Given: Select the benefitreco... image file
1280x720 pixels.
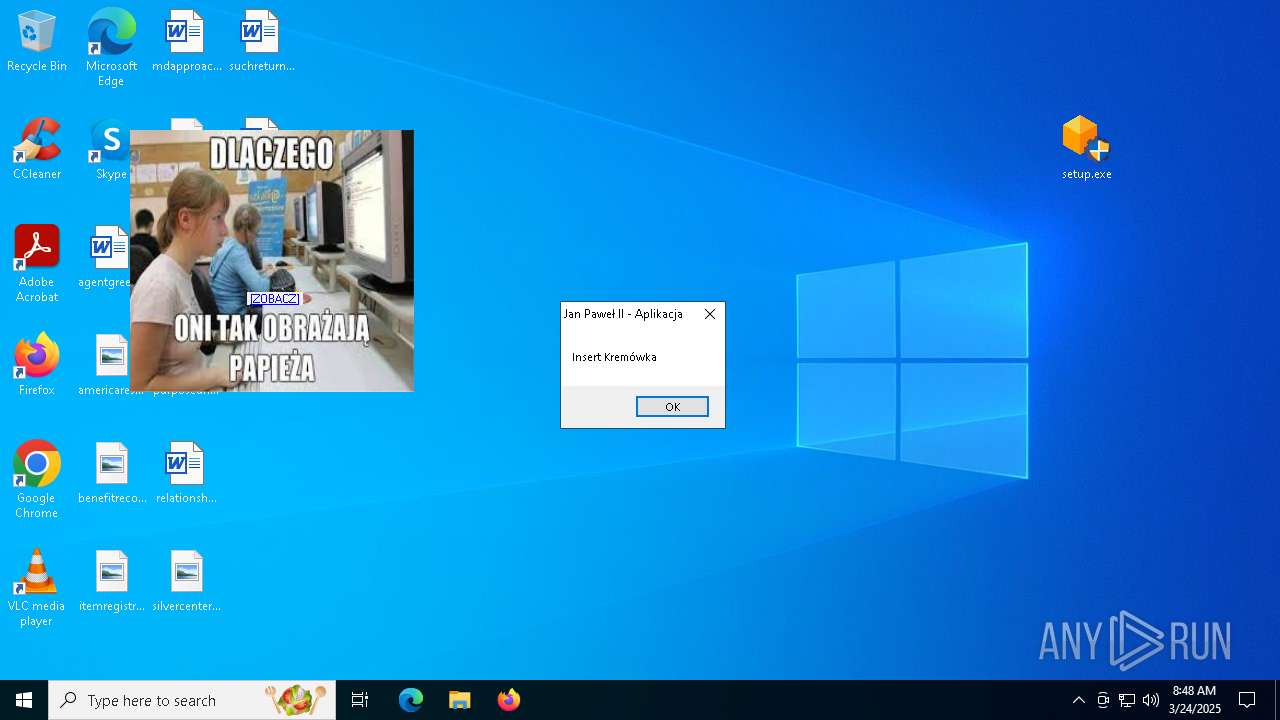Looking at the screenshot, I should click(112, 474).
